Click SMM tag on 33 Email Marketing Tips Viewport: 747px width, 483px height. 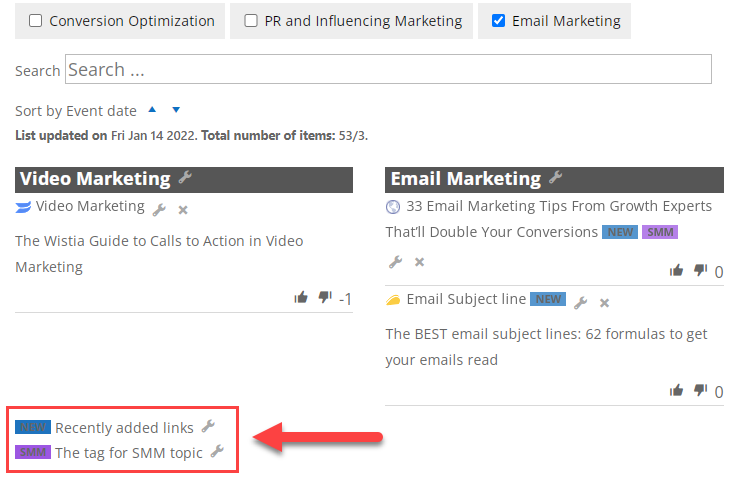click(660, 232)
